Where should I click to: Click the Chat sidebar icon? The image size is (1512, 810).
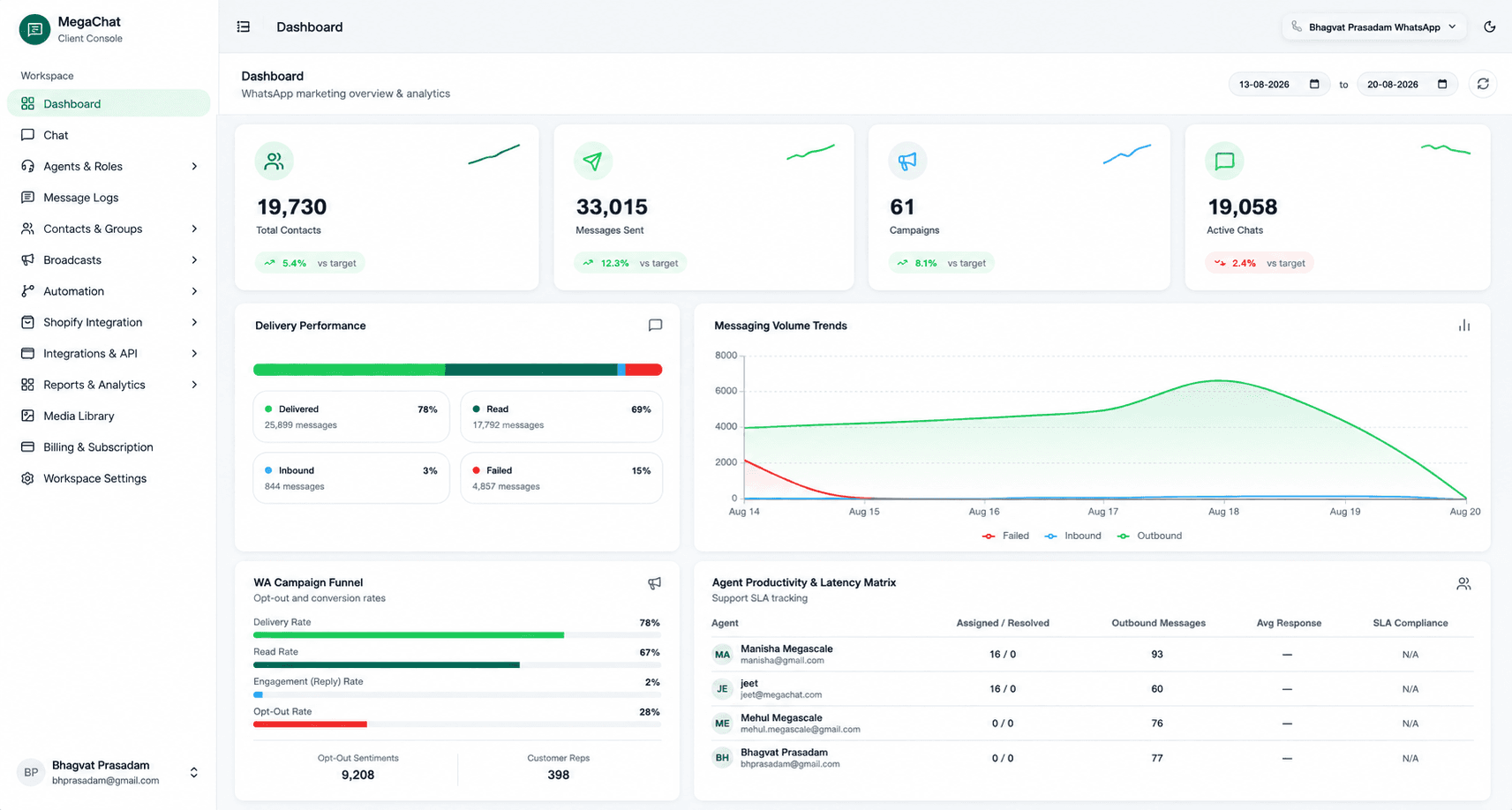[x=27, y=135]
